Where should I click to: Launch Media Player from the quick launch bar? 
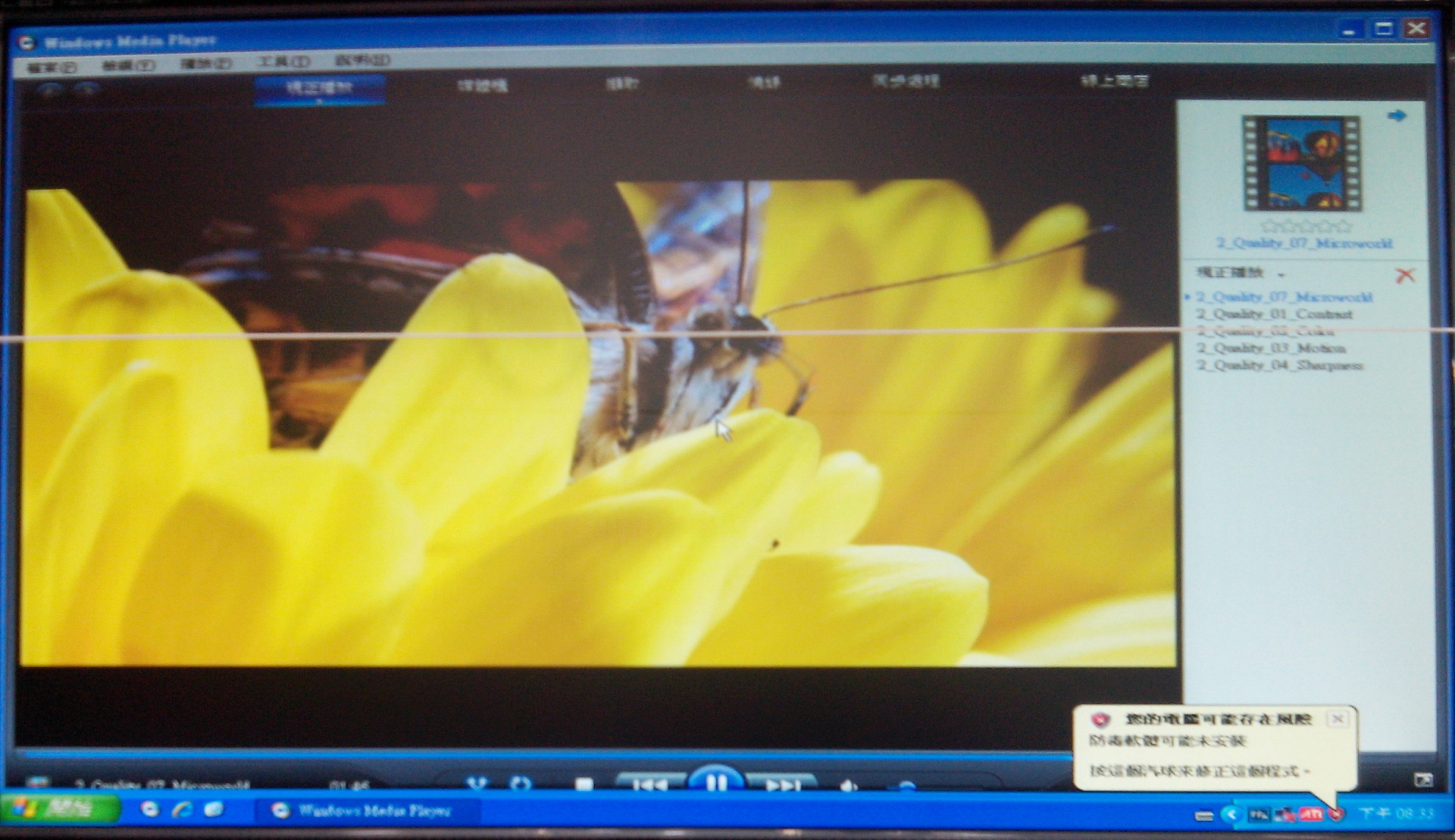[x=150, y=810]
